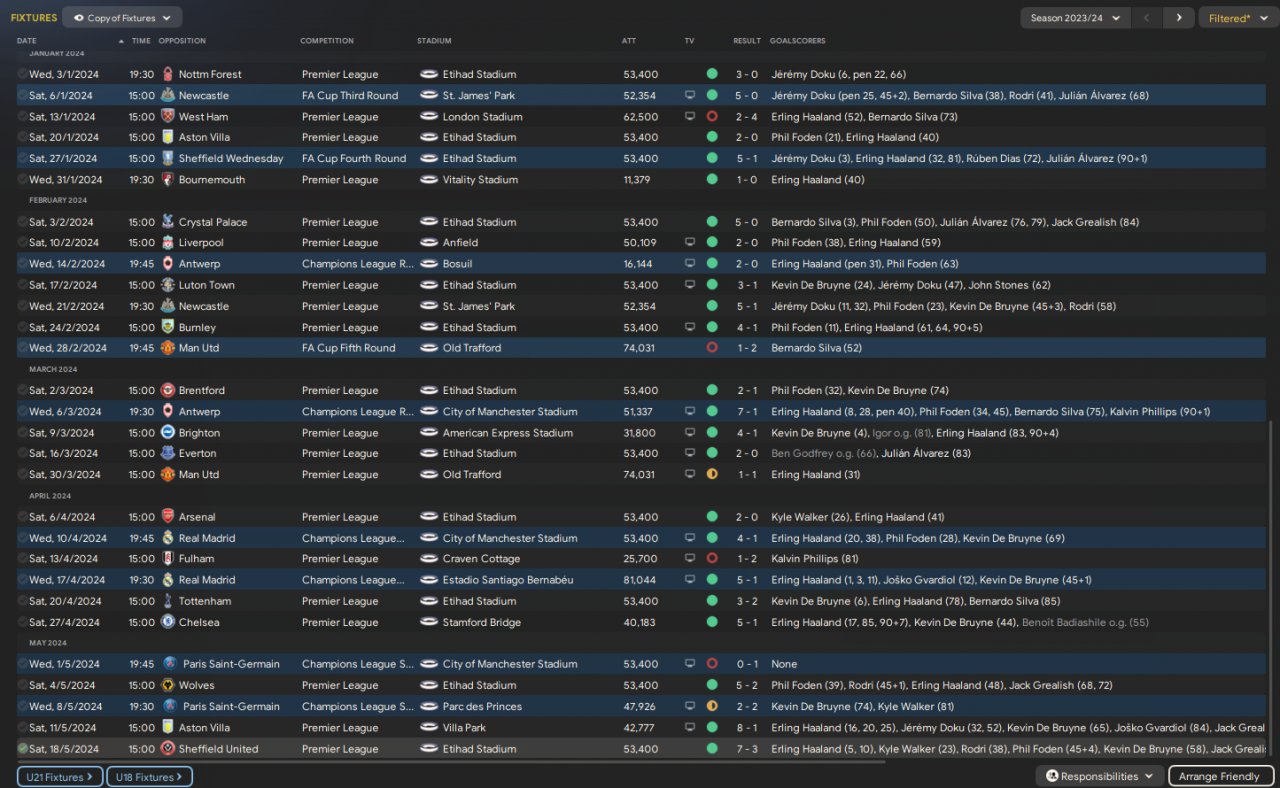Tick the check circle for Wed, 31/1/2024 fixture
Viewport: 1280px width, 788px height.
(23, 180)
